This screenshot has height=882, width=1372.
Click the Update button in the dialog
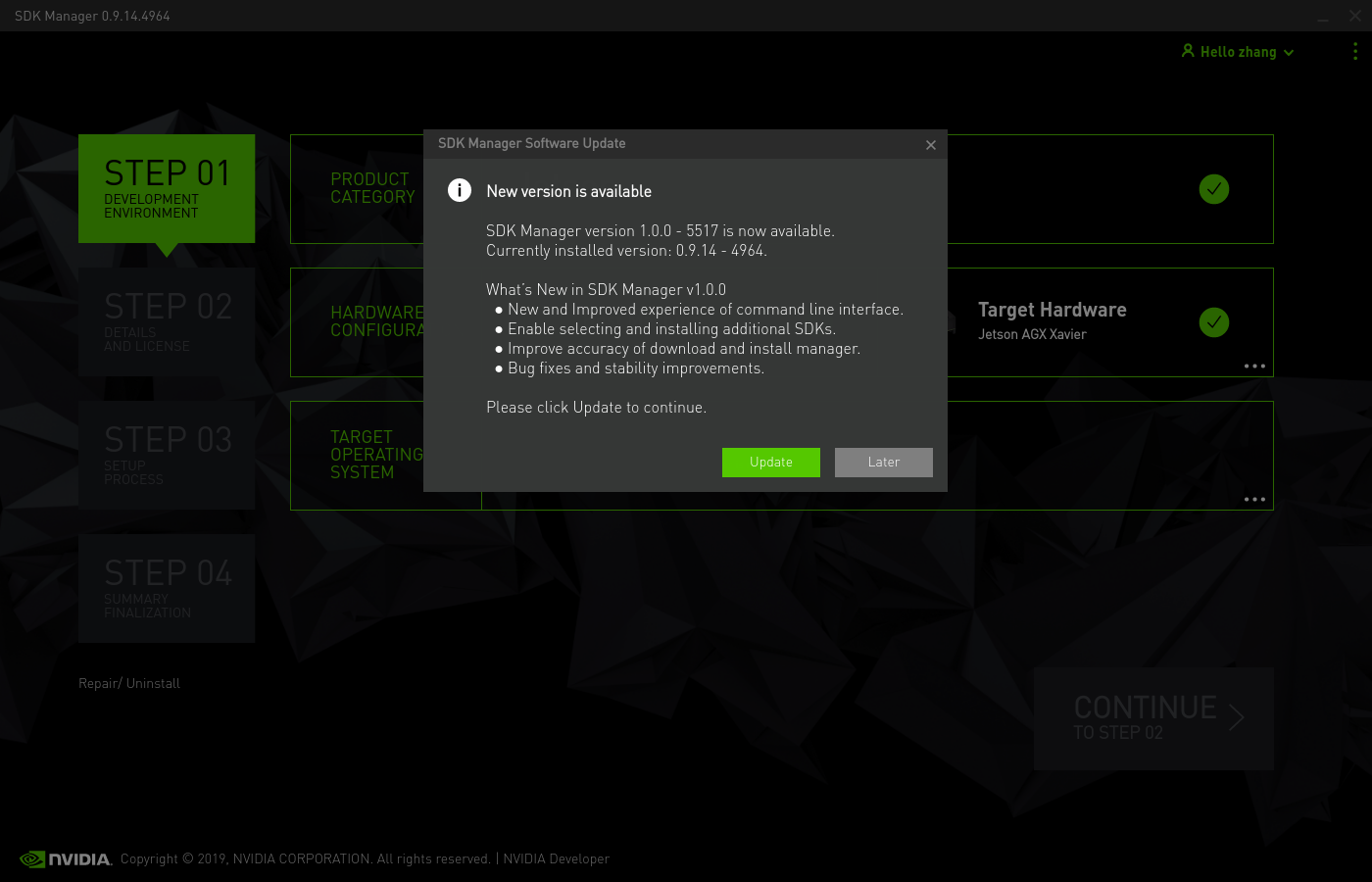770,463
